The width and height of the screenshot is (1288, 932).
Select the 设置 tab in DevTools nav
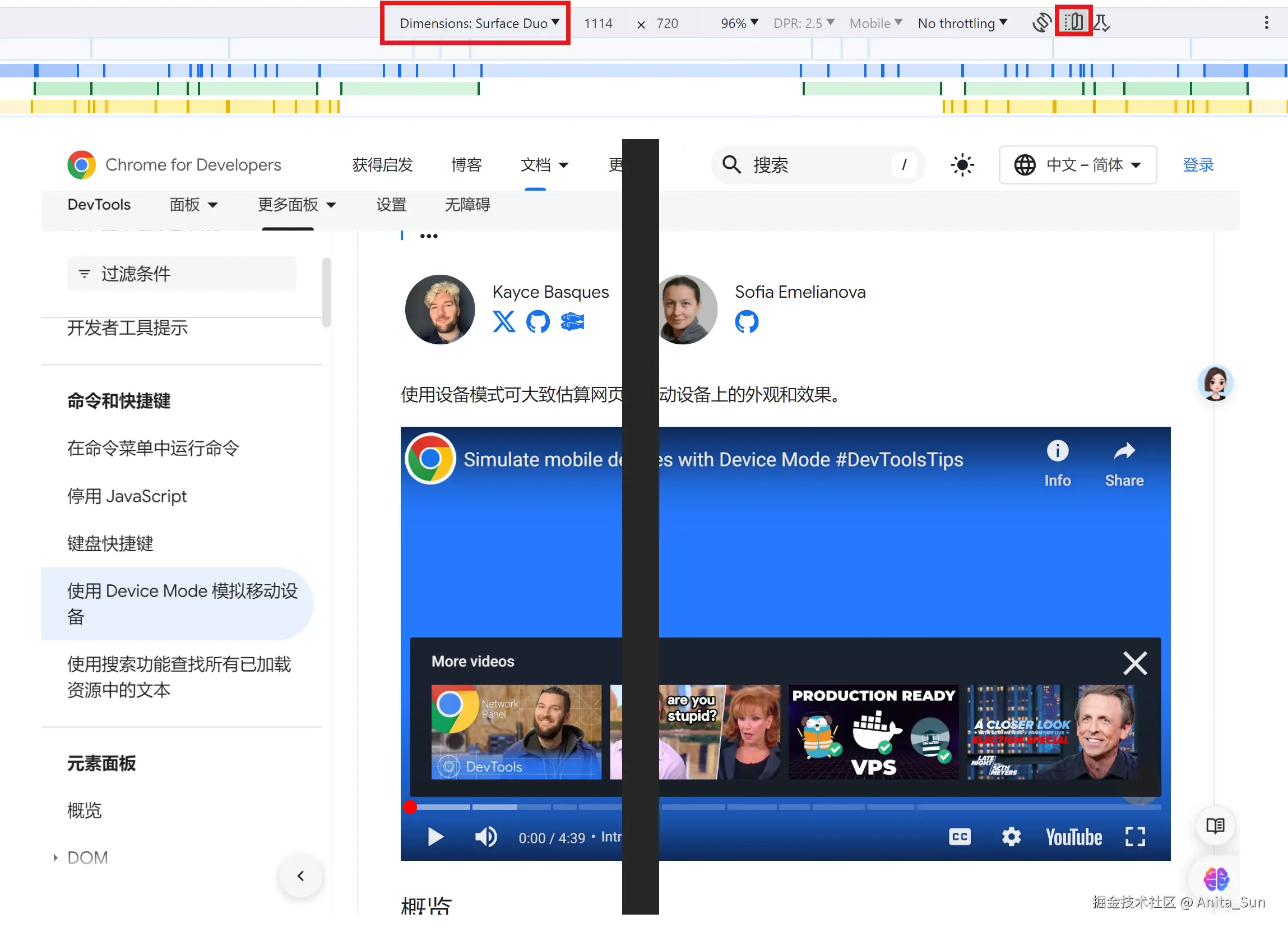pos(391,205)
